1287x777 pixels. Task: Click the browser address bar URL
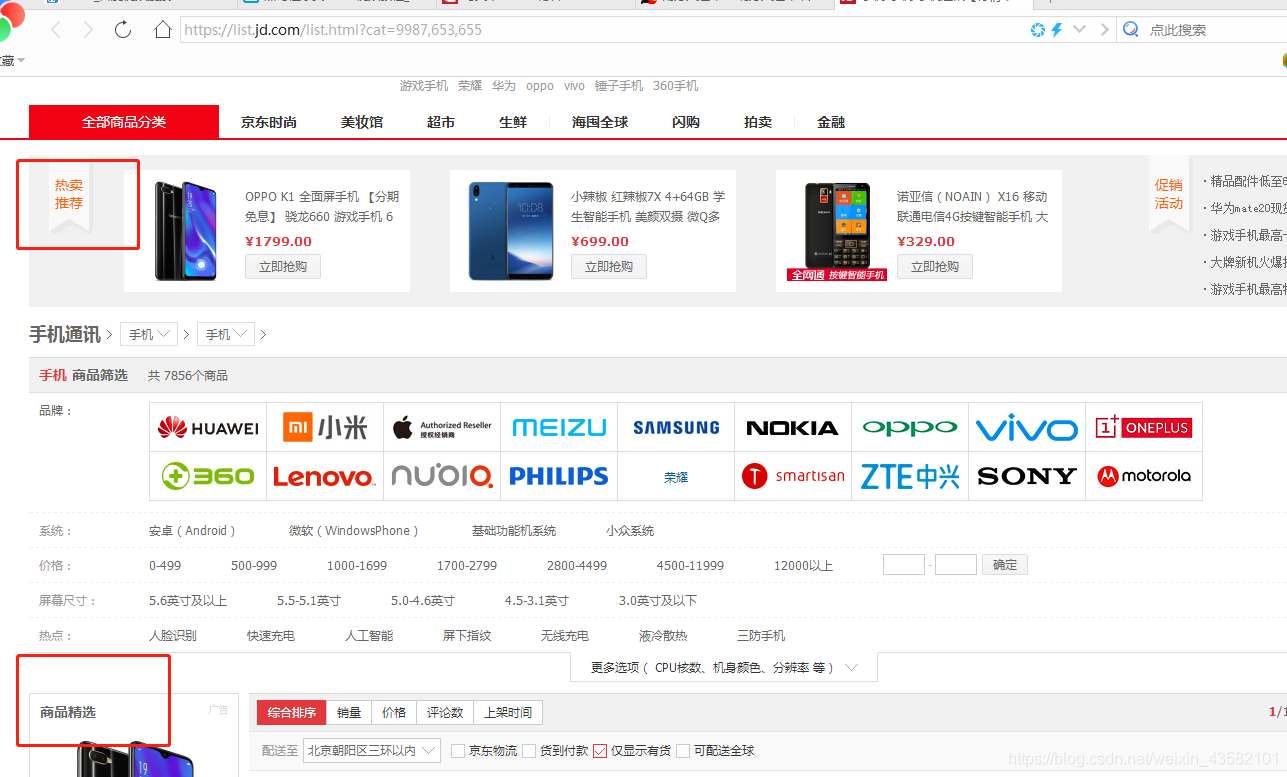click(x=333, y=30)
